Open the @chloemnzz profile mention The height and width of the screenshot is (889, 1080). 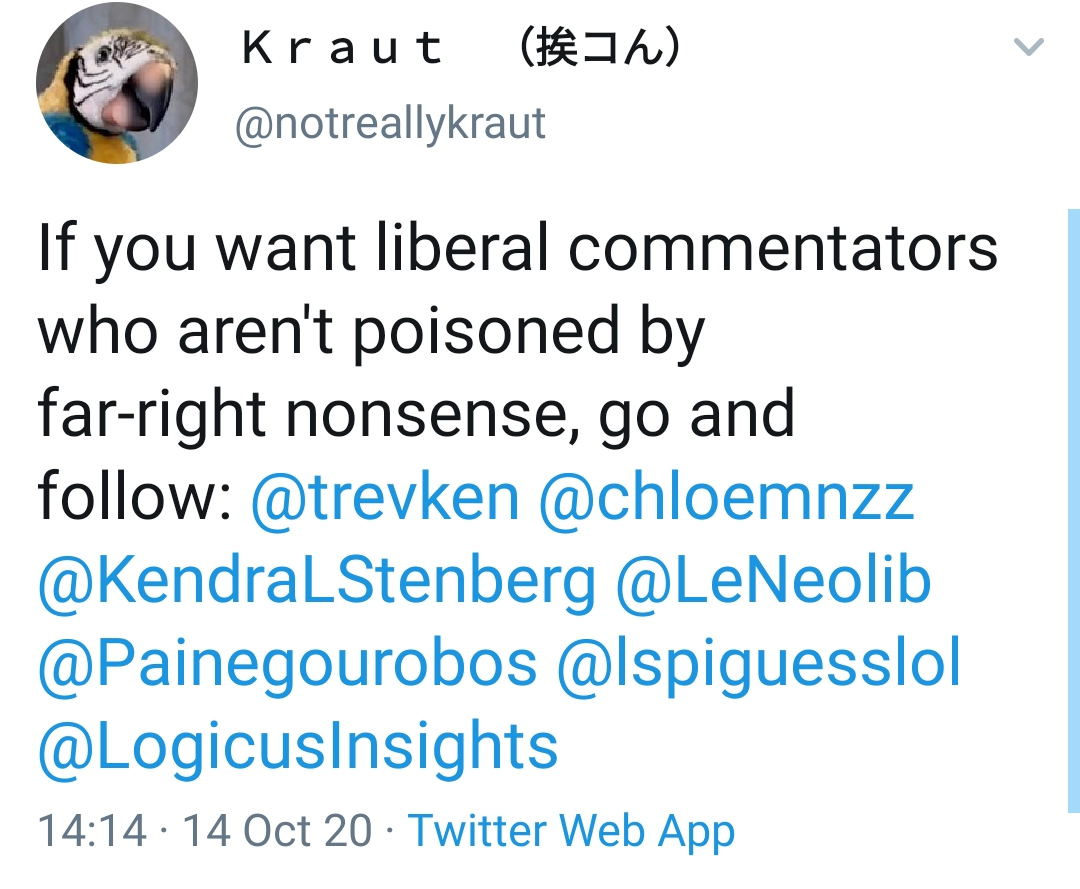point(726,497)
